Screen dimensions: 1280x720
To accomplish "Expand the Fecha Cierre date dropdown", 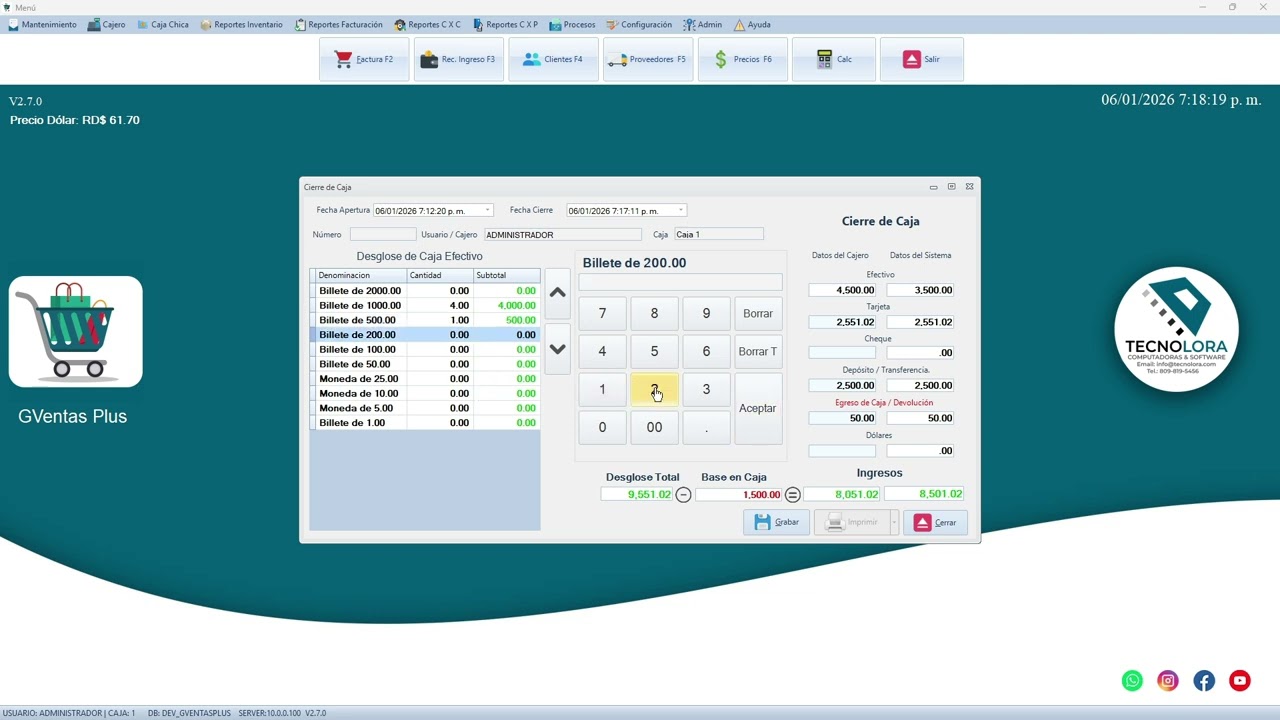I will (680, 211).
